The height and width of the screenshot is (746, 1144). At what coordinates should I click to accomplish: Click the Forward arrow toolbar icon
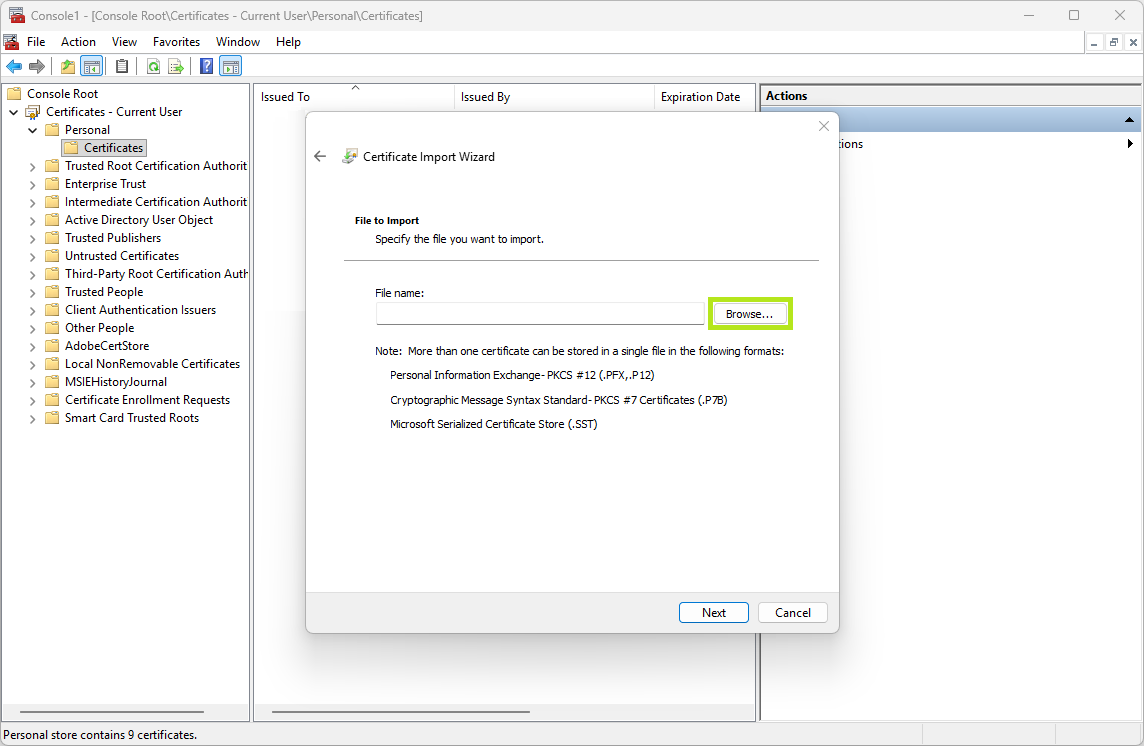pos(36,67)
